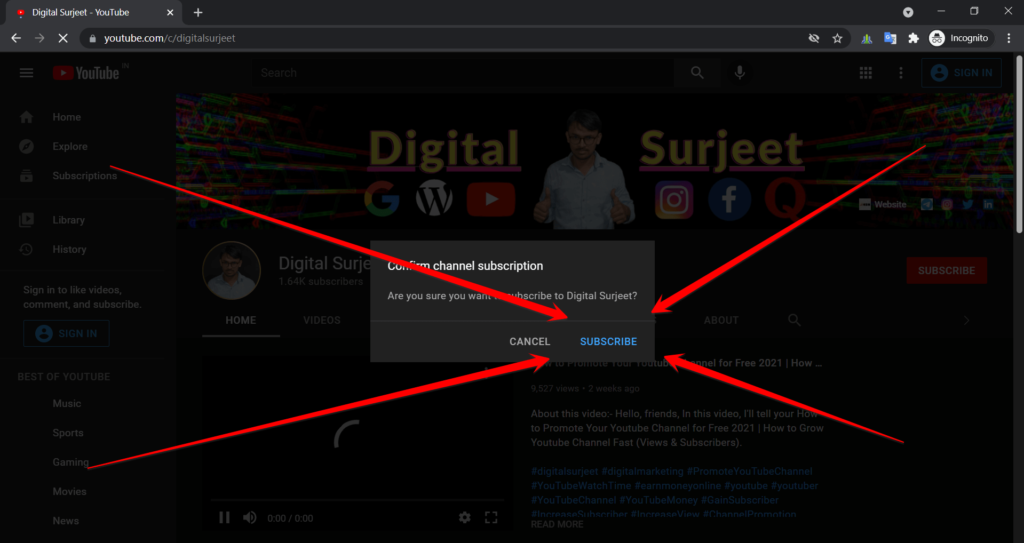Open the #digitalsurjeet hashtag link

[x=564, y=471]
